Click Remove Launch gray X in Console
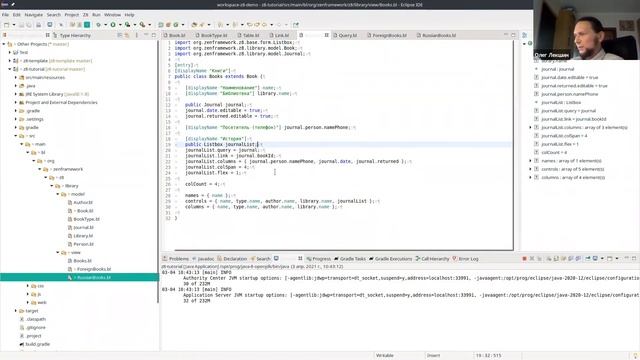 click(532, 259)
